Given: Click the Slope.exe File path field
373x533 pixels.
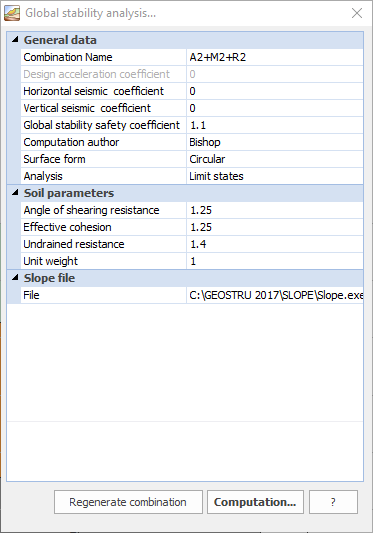Looking at the screenshot, I should coord(275,295).
